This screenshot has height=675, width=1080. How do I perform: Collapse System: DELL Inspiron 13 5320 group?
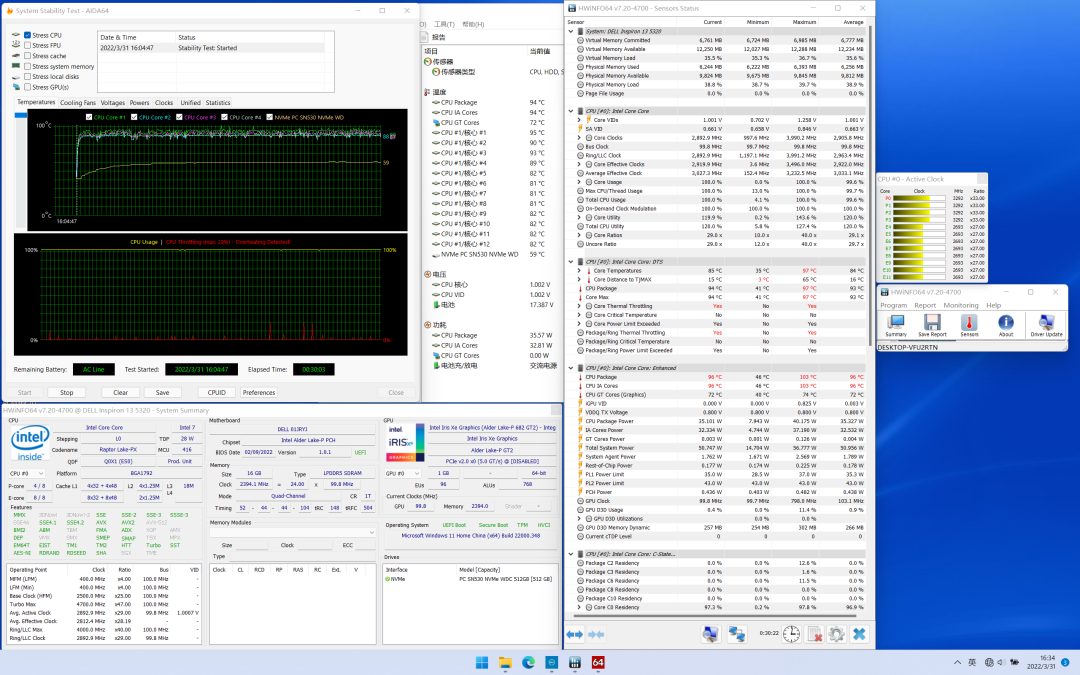coord(571,31)
